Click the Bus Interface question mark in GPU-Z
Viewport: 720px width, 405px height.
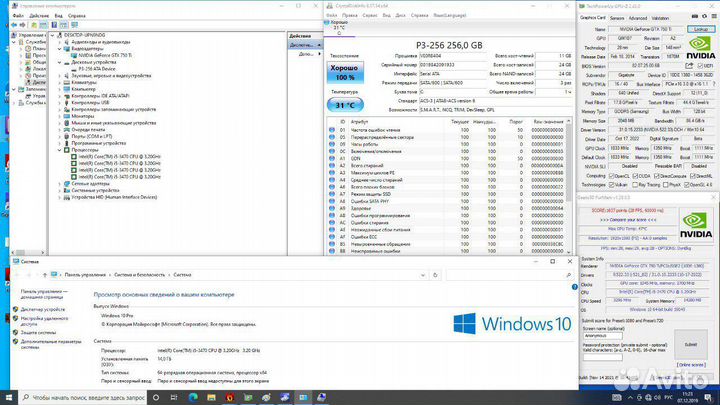tap(714, 84)
